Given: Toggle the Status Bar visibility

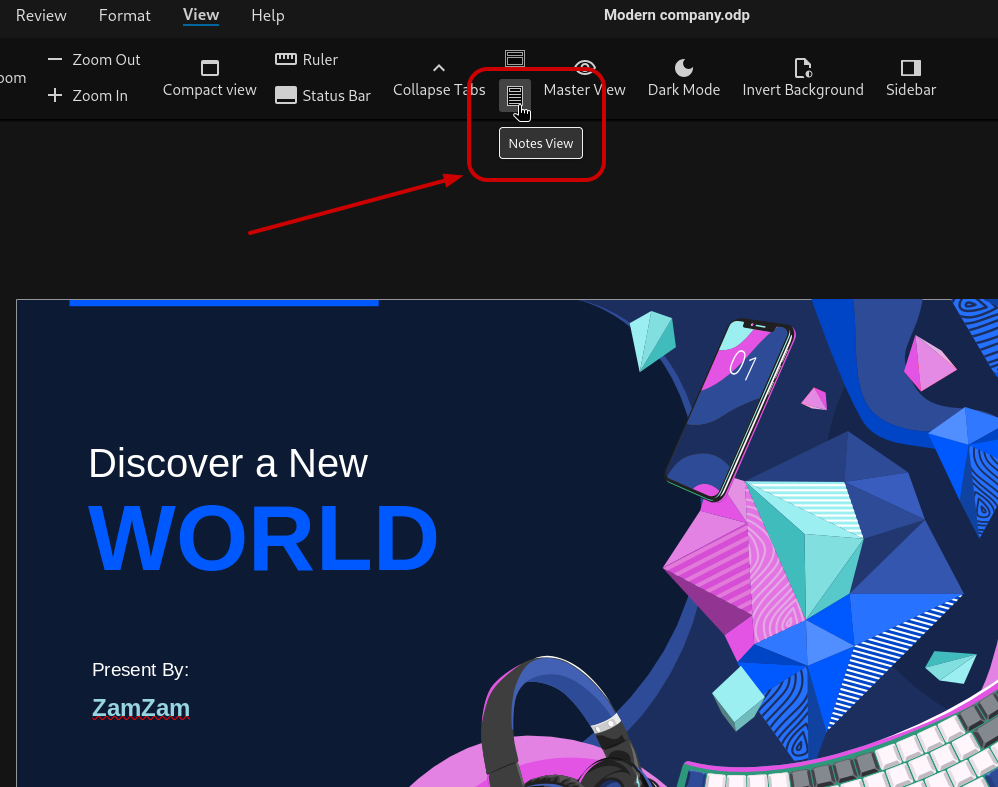Looking at the screenshot, I should [x=323, y=96].
